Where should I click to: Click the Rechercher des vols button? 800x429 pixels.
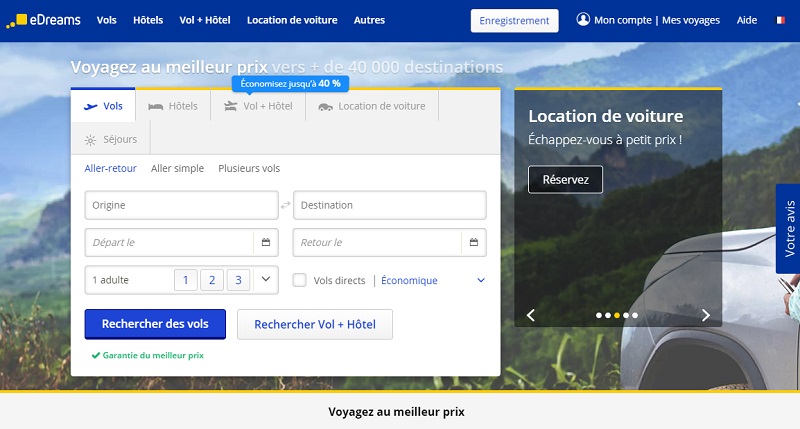pos(155,324)
